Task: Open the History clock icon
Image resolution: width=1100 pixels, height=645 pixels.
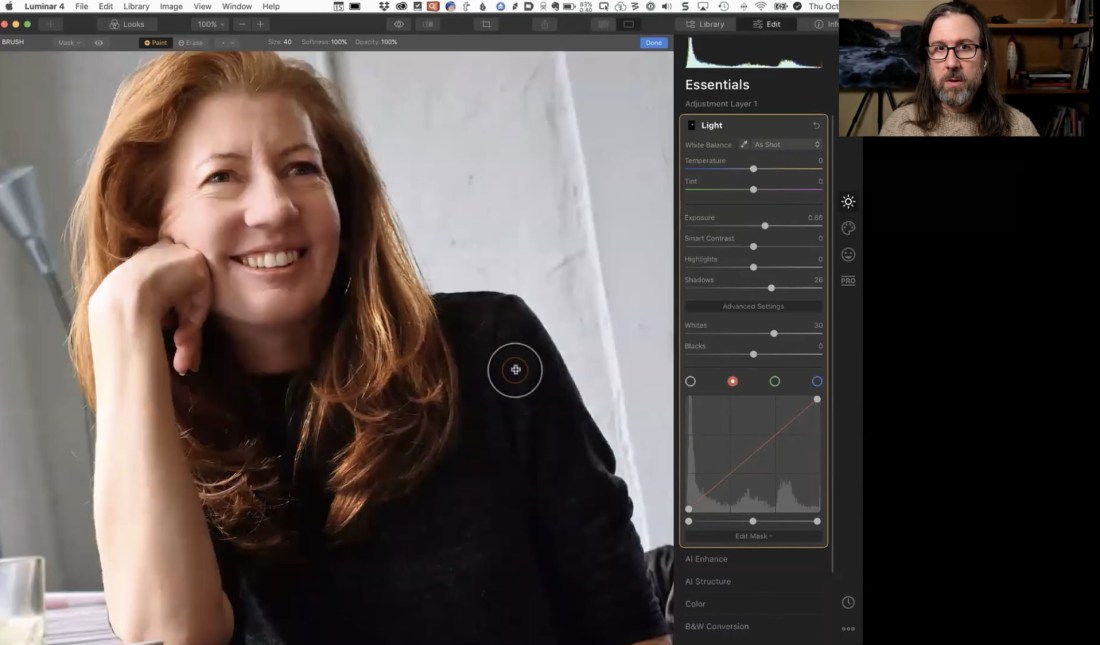Action: point(848,602)
